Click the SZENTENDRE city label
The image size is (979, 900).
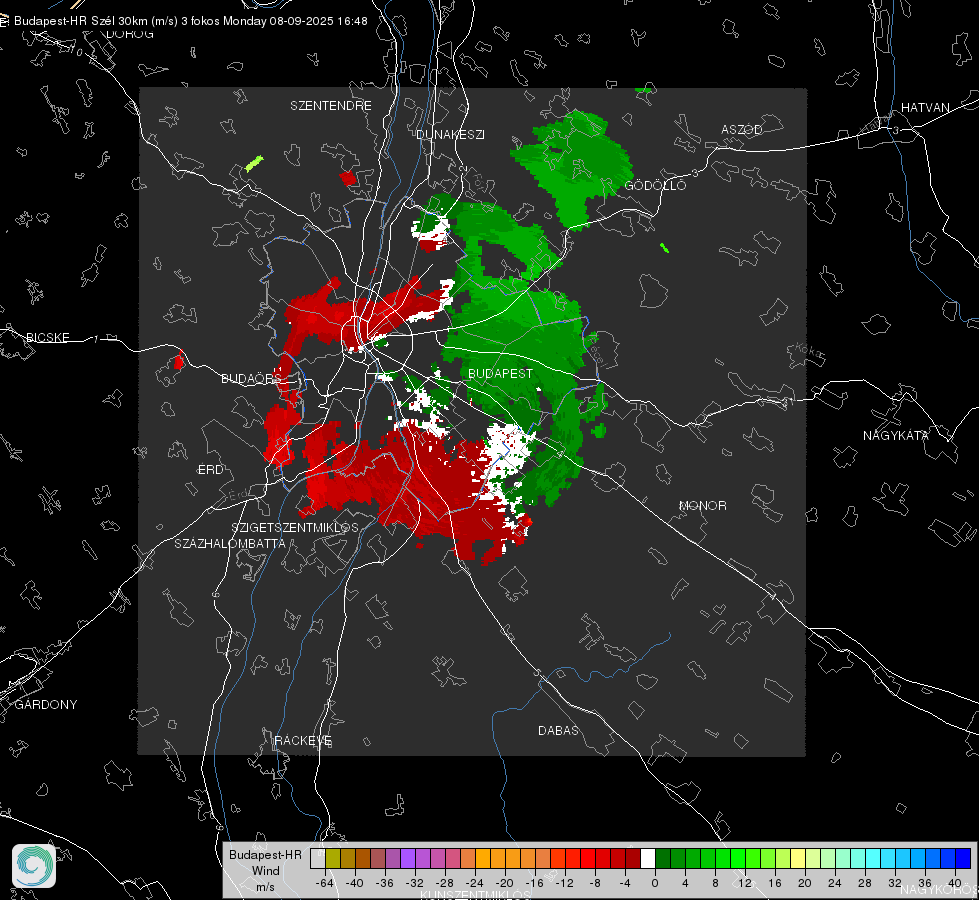(331, 106)
